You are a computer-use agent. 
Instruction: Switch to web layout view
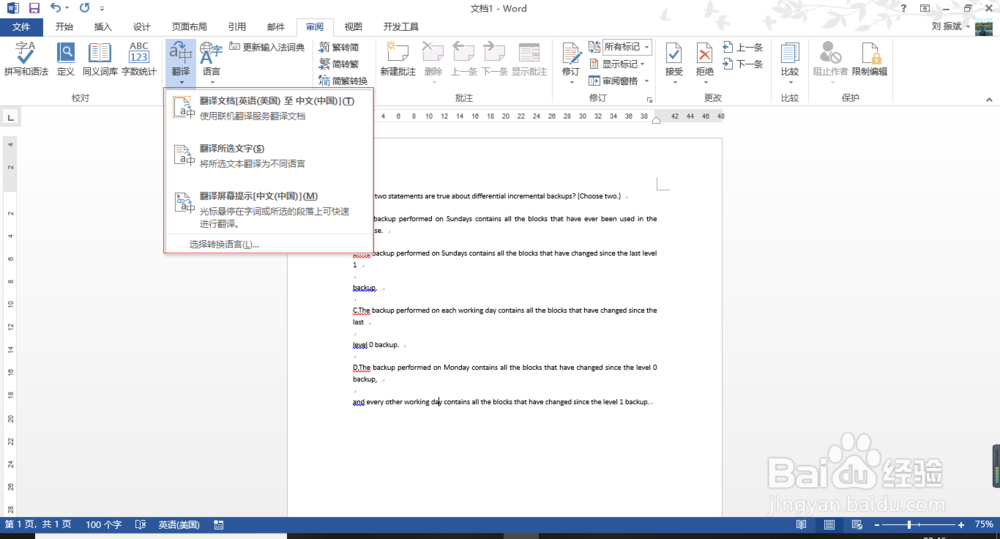(x=857, y=524)
